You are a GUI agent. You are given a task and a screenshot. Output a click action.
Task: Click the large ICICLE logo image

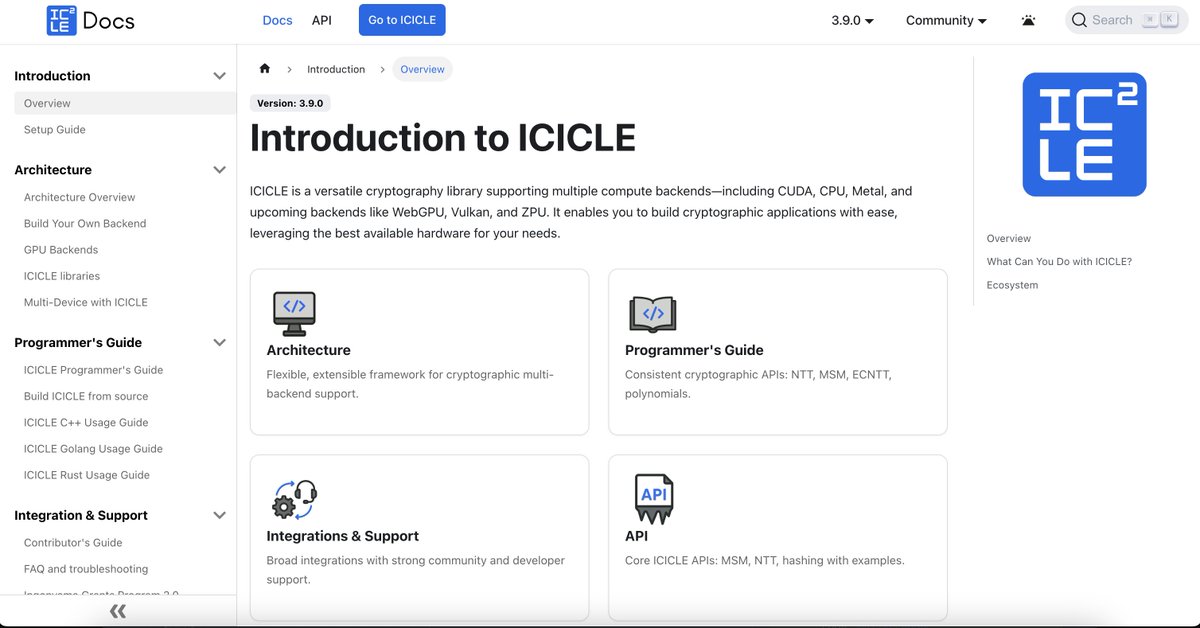1084,134
